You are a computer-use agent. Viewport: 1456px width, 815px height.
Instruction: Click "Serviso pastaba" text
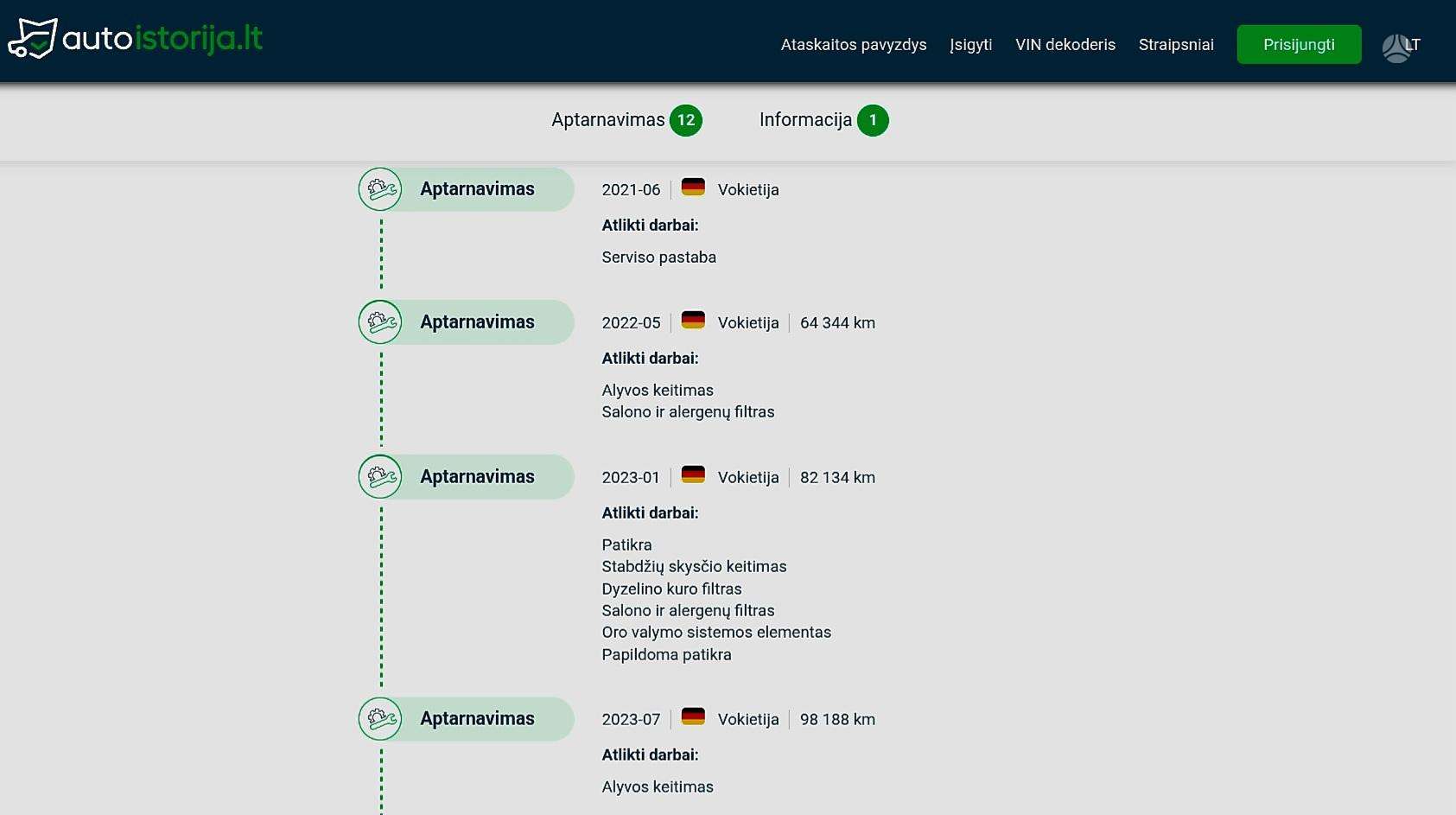coord(658,258)
